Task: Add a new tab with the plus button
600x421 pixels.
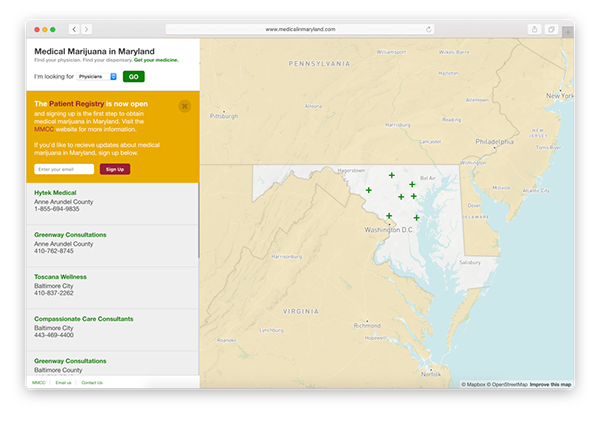Action: coord(568,33)
